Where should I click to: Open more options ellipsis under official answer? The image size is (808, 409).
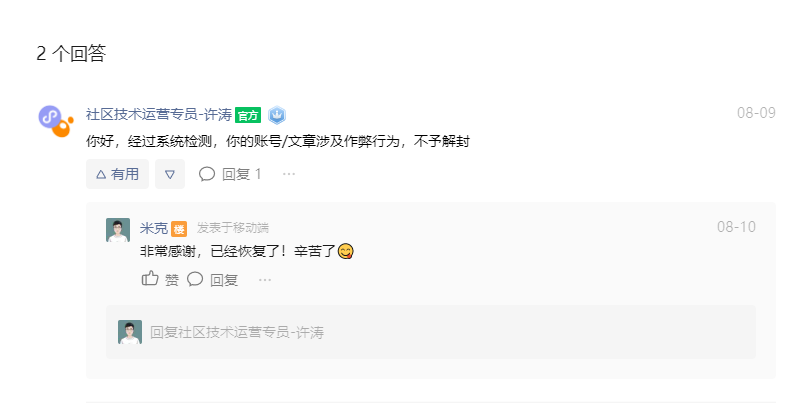[x=289, y=174]
